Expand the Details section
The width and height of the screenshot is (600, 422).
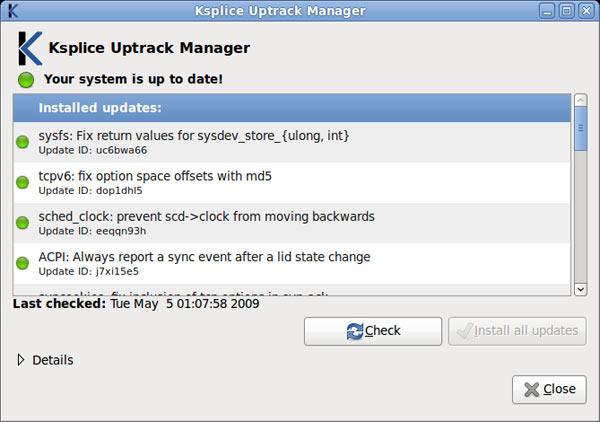(22, 360)
